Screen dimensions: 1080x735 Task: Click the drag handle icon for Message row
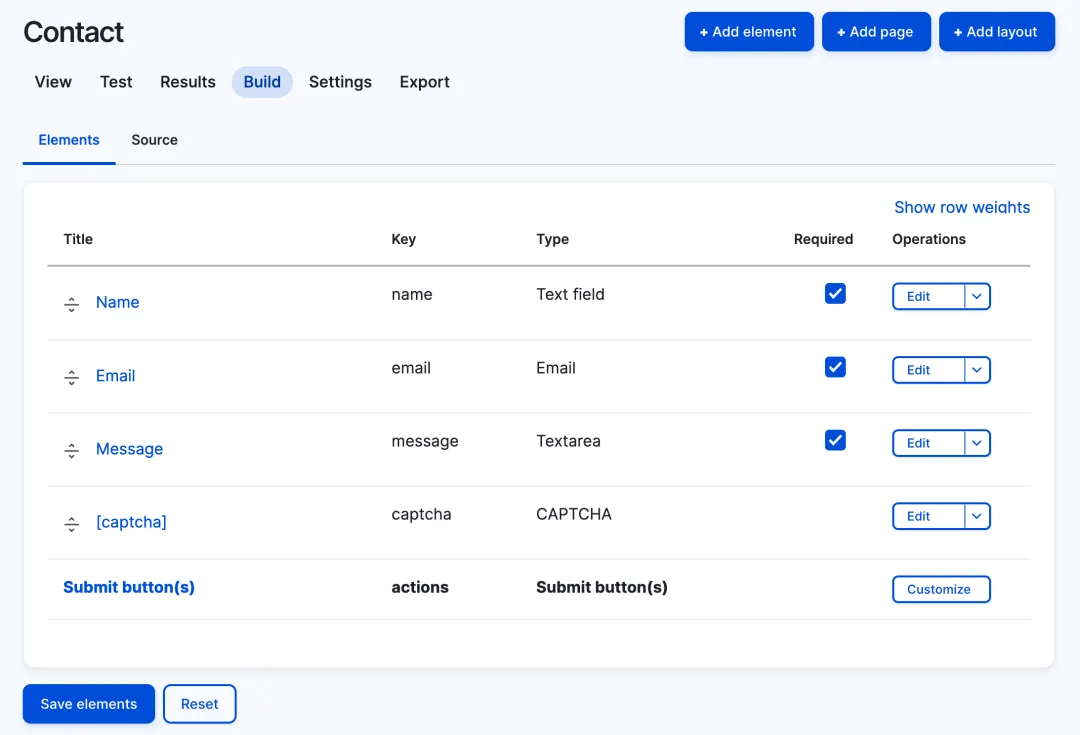pyautogui.click(x=72, y=451)
